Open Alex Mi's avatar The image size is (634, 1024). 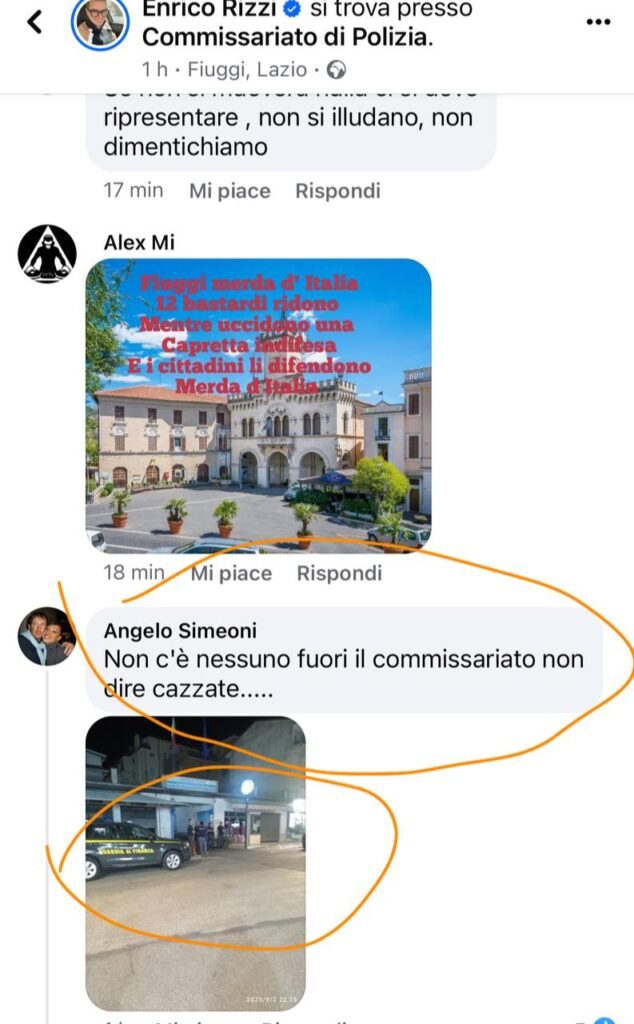[x=46, y=254]
